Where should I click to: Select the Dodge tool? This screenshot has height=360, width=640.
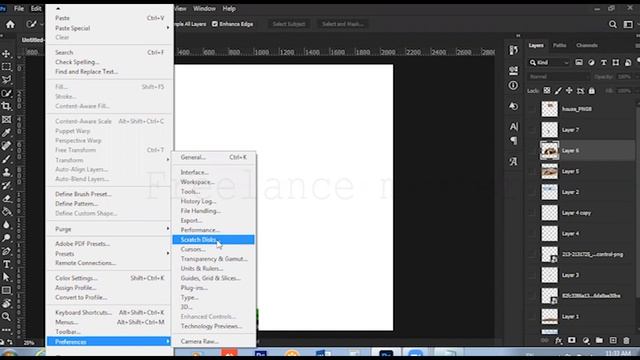tap(7, 238)
